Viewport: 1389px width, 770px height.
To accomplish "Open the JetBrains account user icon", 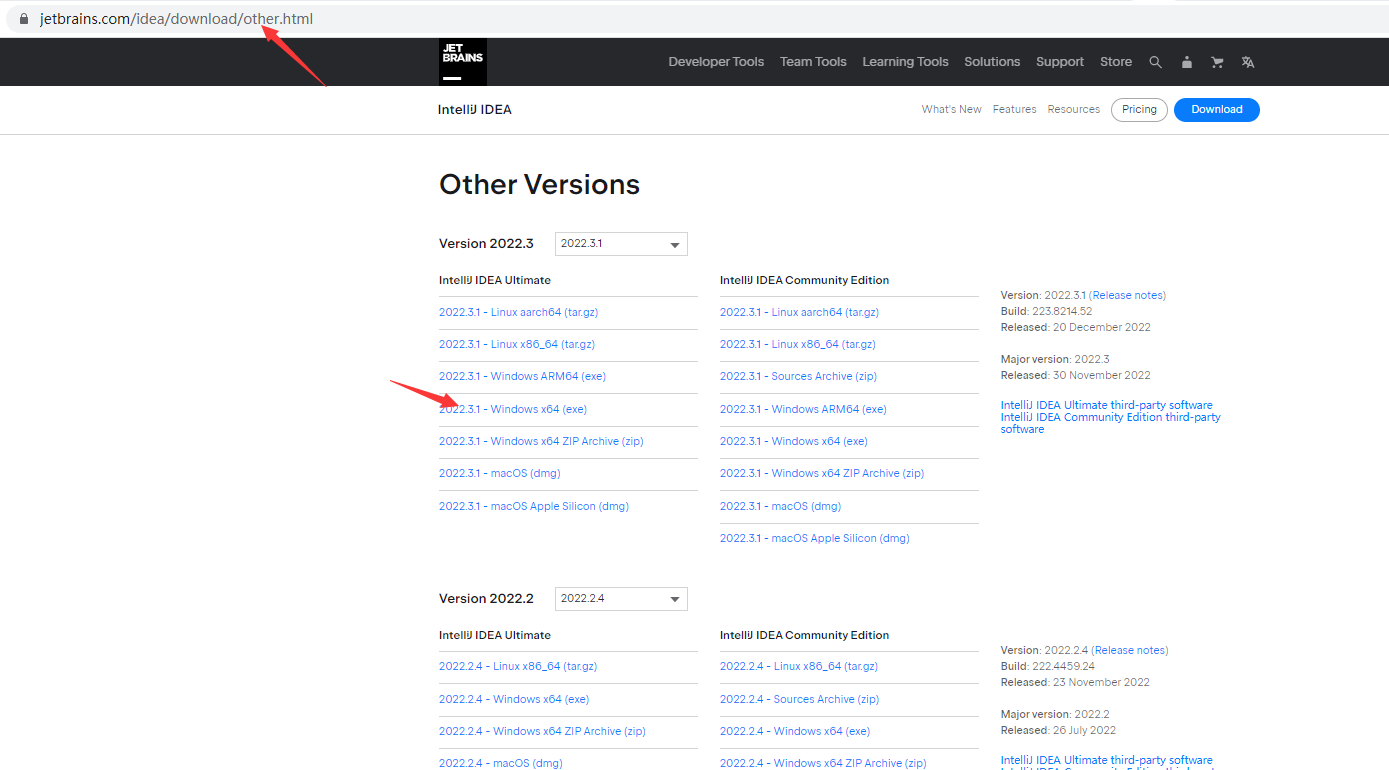I will [x=1186, y=62].
